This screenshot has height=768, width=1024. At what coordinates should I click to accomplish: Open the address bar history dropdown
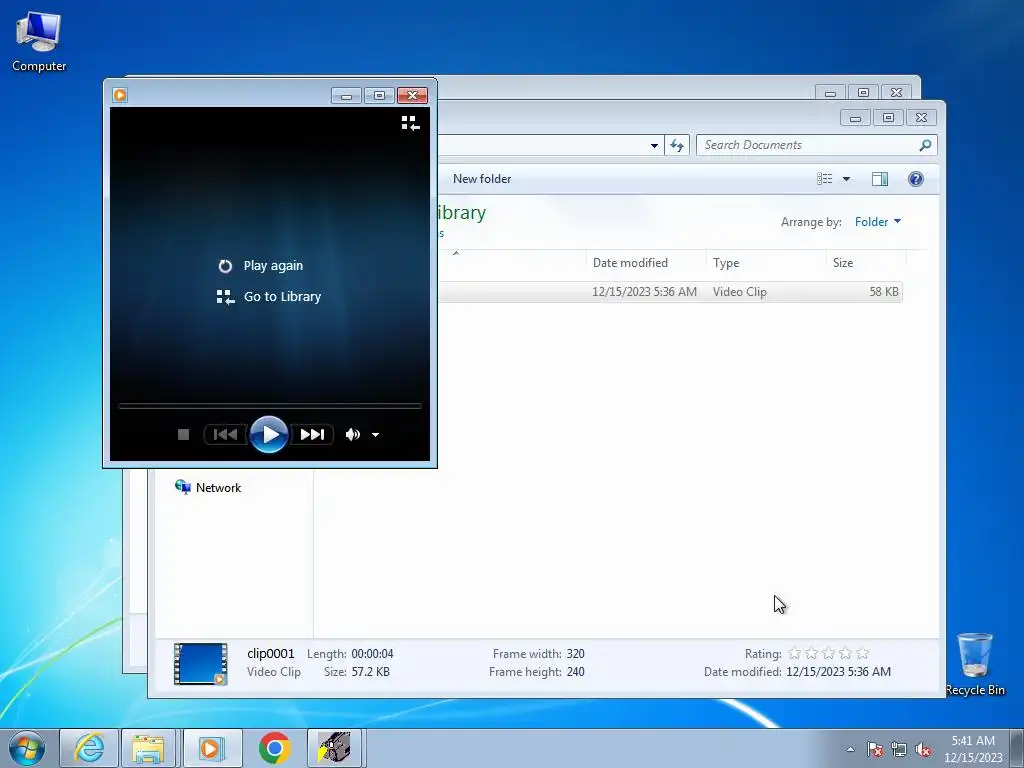[x=654, y=146]
